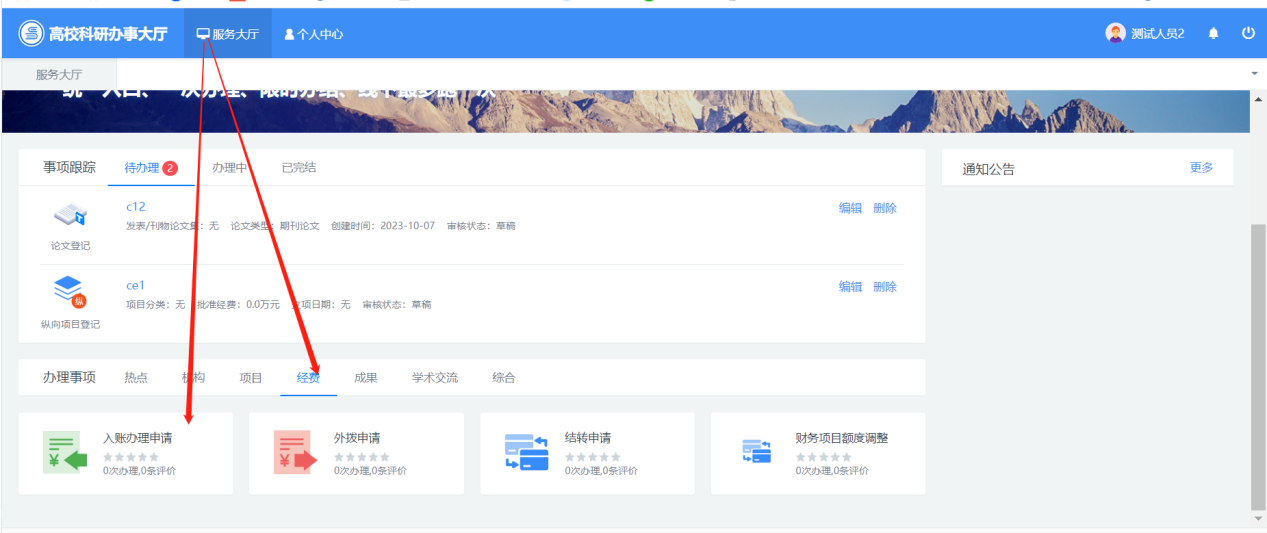This screenshot has height=533, width=1267.
Task: Select the 服务大厅 top menu item
Action: pyautogui.click(x=227, y=34)
